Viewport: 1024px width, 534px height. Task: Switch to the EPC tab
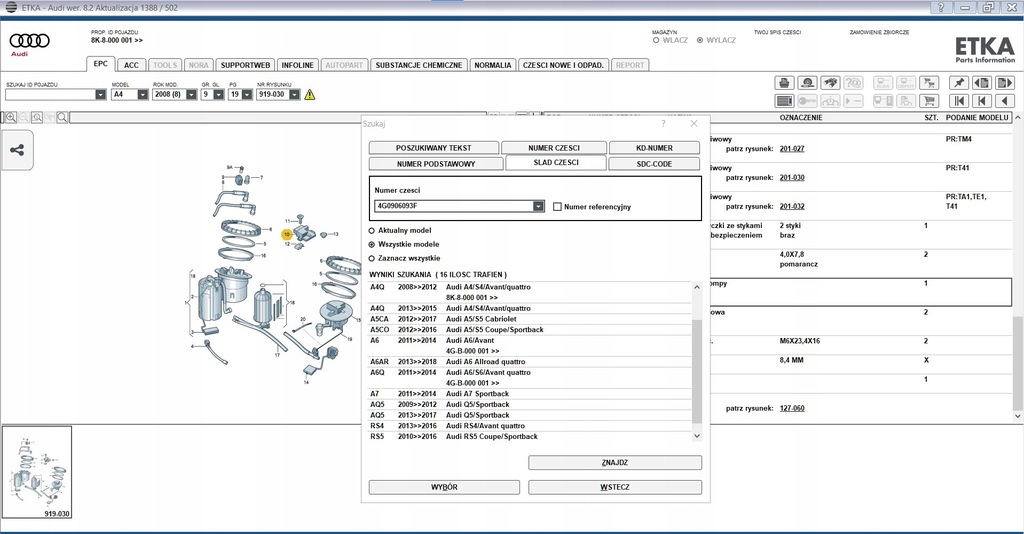click(101, 64)
